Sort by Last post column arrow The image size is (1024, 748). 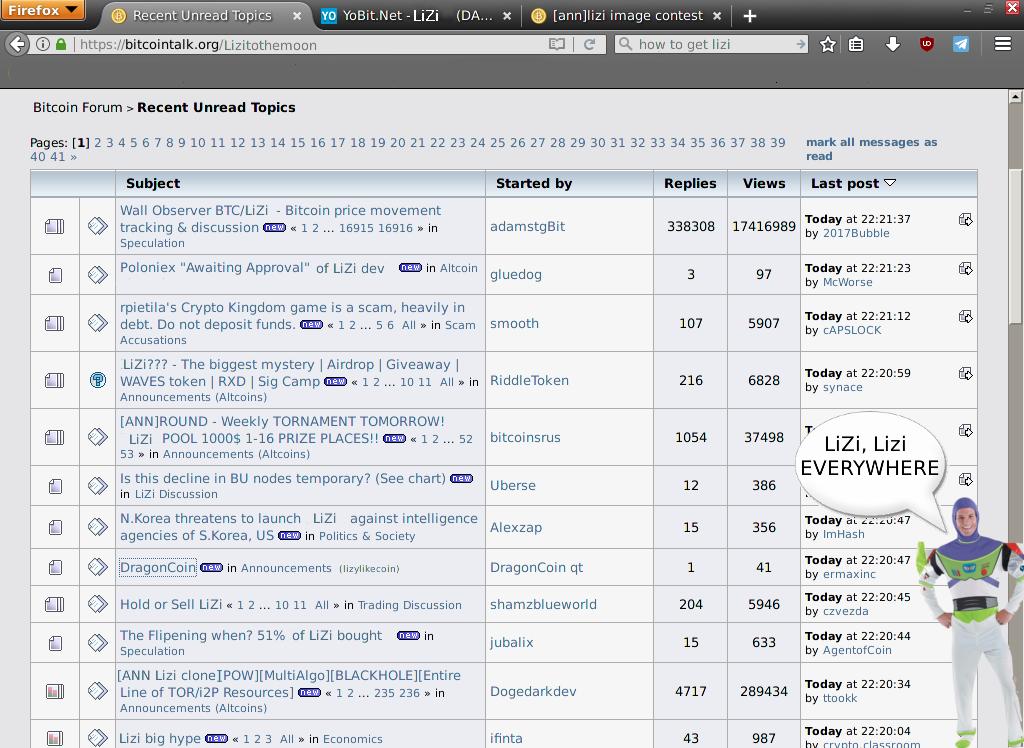(889, 183)
